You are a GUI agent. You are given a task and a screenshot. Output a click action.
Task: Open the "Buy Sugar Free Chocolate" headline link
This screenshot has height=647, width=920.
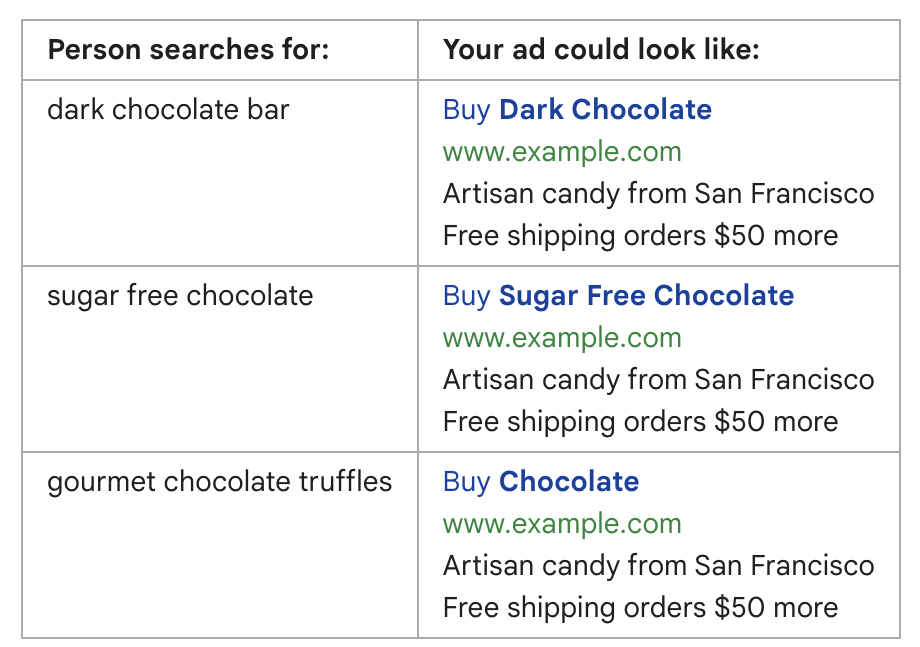click(x=618, y=295)
